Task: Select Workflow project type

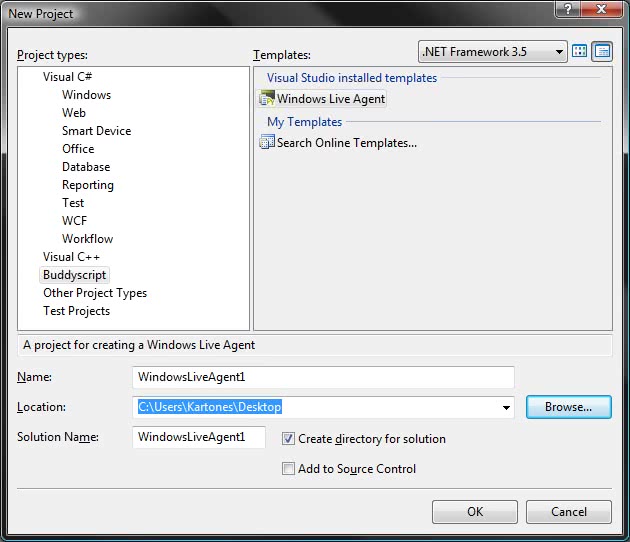Action: [x=88, y=239]
